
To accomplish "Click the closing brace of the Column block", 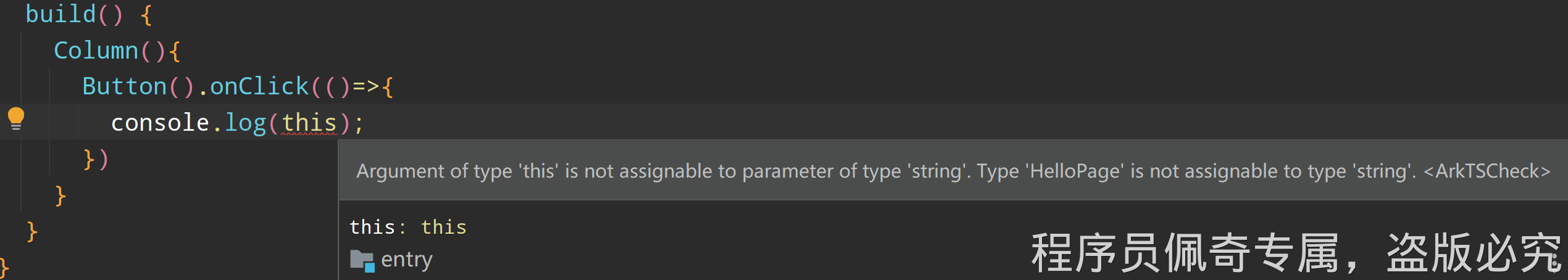I will (60, 196).
